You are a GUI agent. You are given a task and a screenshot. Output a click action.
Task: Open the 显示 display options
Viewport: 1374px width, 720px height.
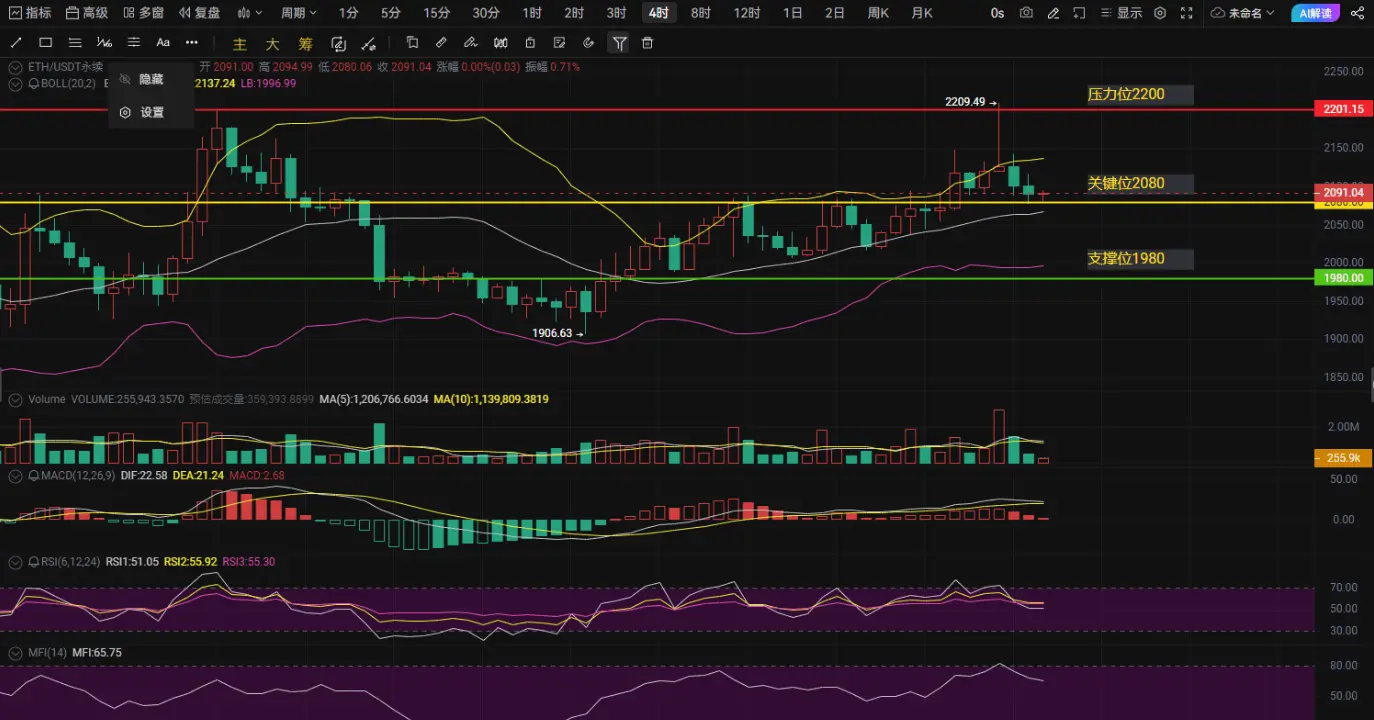pos(1121,13)
